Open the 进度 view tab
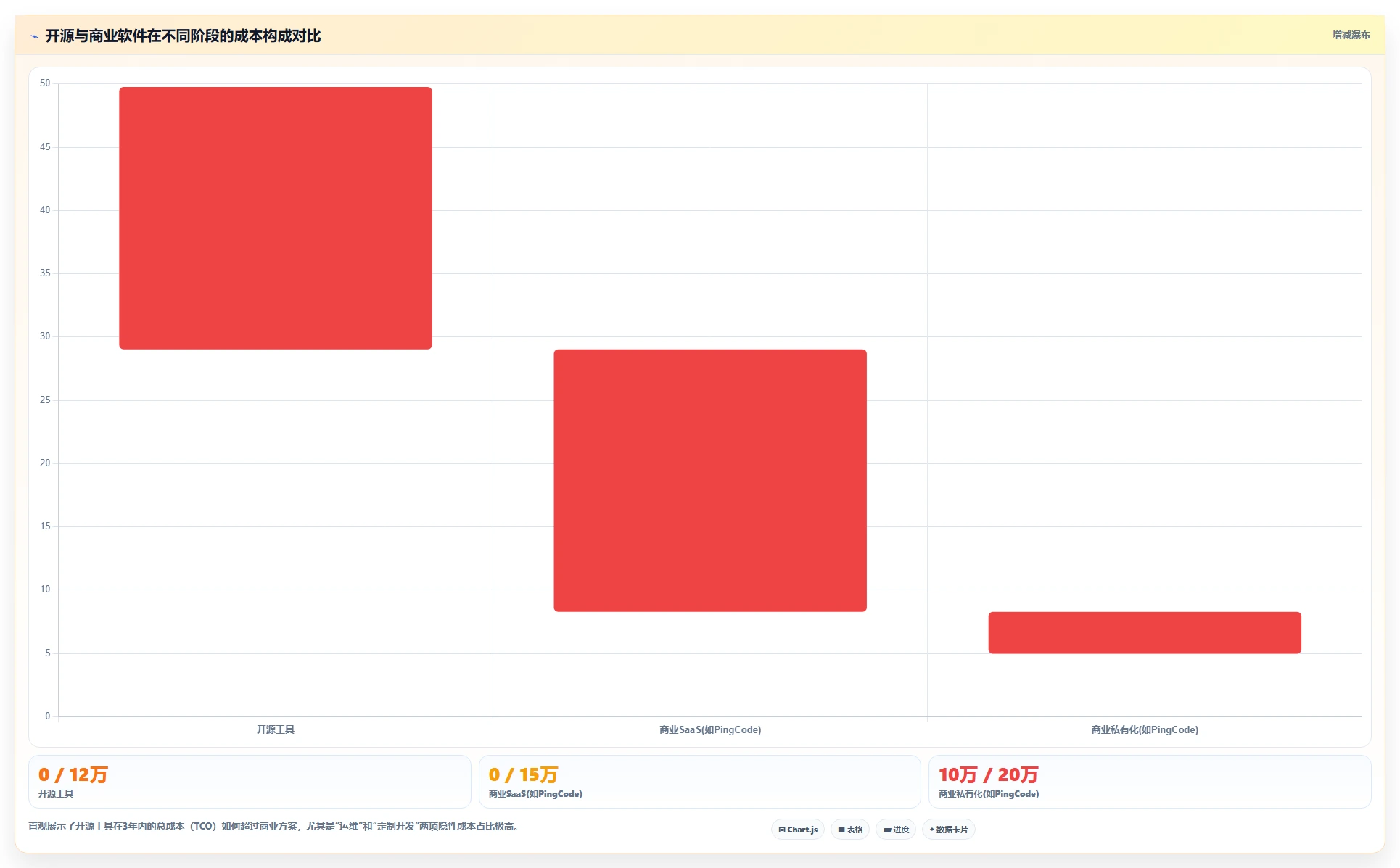This screenshot has height=868, width=1400. coord(896,830)
